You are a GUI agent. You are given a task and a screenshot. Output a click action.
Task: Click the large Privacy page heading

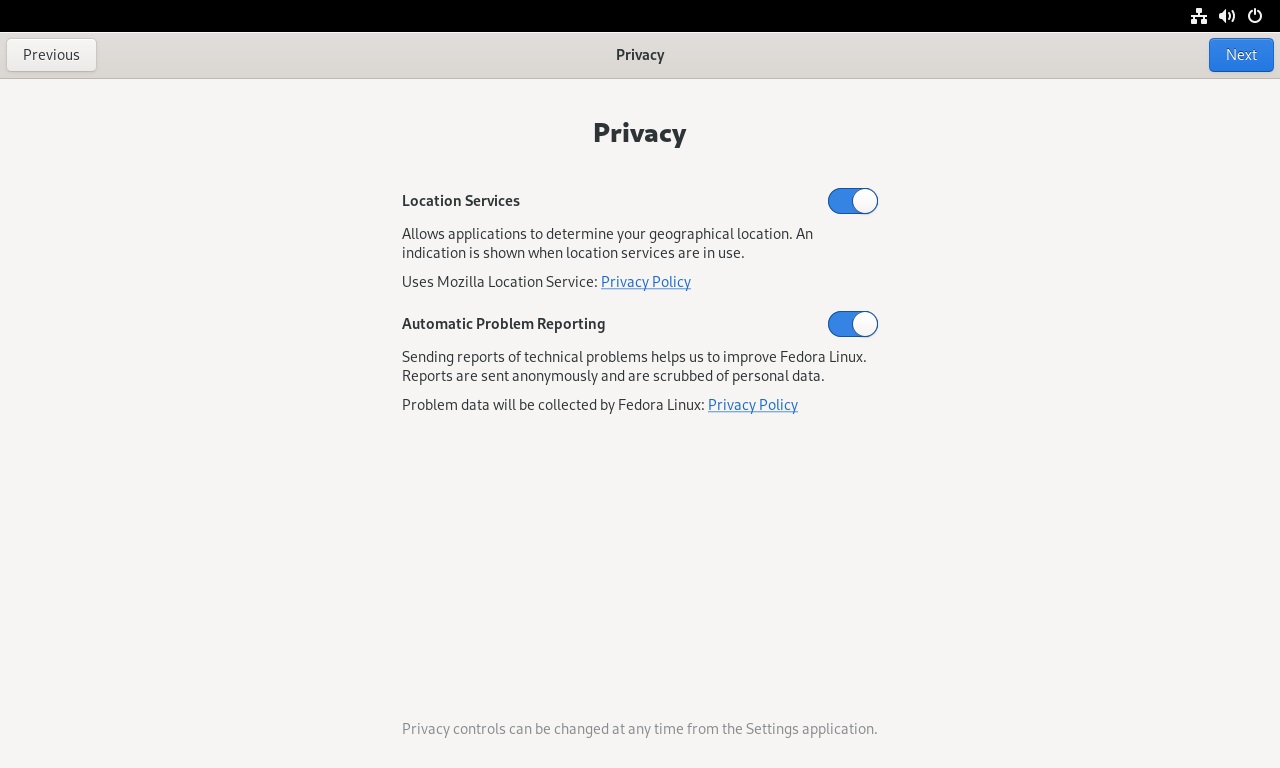tap(639, 133)
